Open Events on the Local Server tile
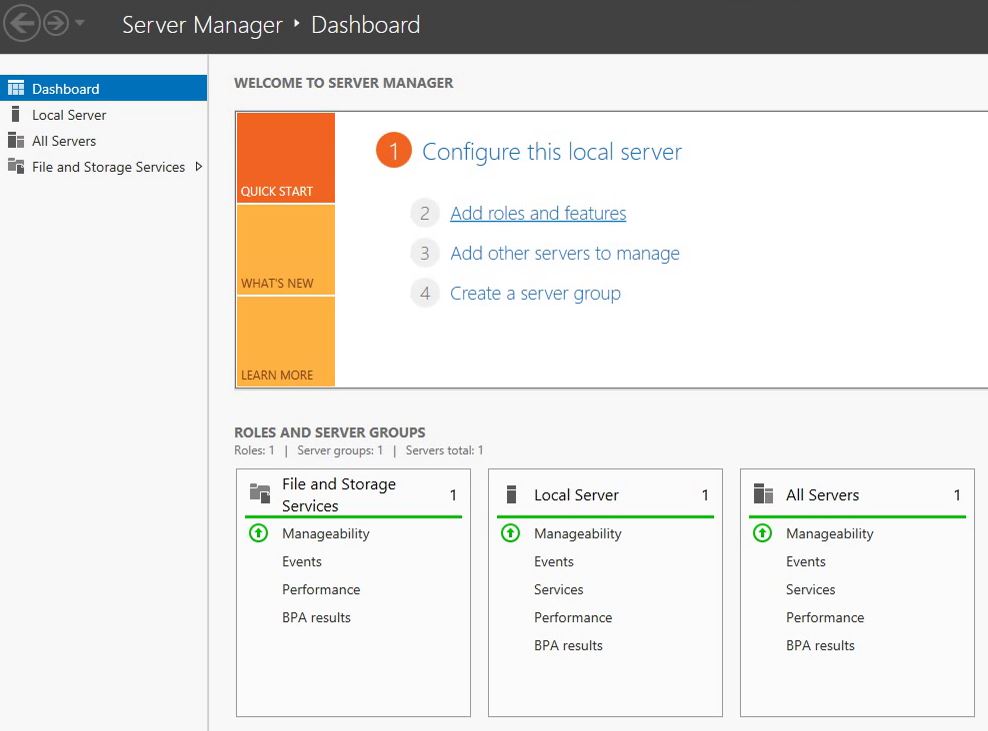988x731 pixels. click(x=554, y=561)
